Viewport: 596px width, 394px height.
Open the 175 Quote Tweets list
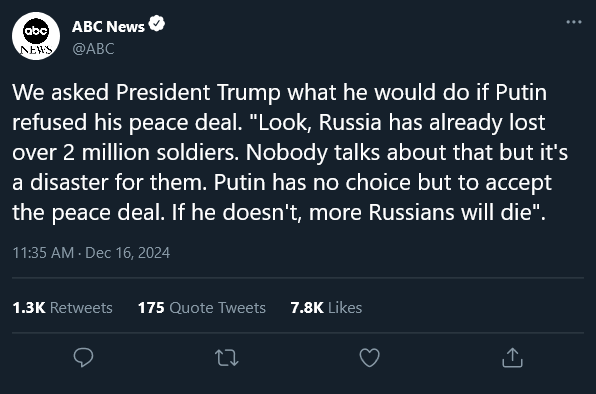click(x=201, y=308)
